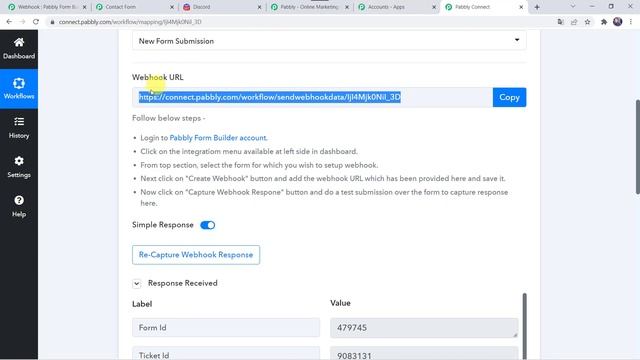
Task: Click the 479745 value field
Action: click(424, 328)
